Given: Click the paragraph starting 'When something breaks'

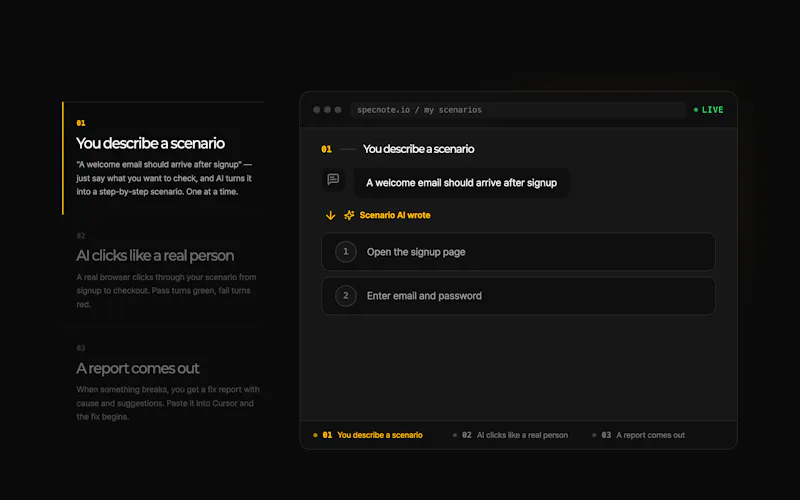Looking at the screenshot, I should coord(168,403).
